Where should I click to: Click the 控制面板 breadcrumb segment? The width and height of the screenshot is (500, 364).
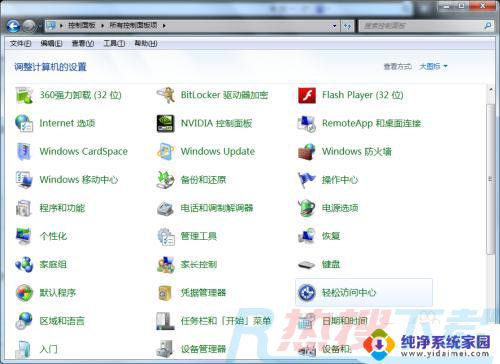point(82,25)
